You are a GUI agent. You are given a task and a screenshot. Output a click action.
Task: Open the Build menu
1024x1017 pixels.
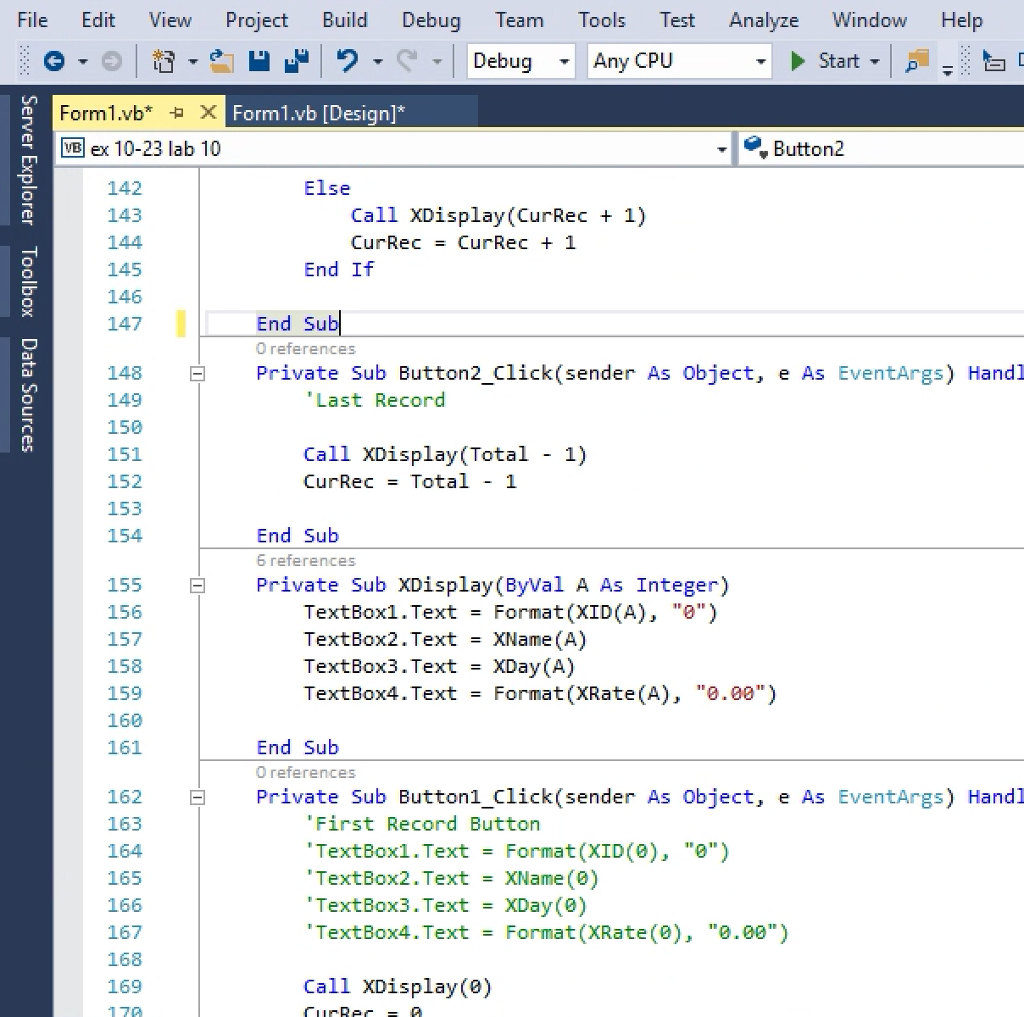pos(344,20)
